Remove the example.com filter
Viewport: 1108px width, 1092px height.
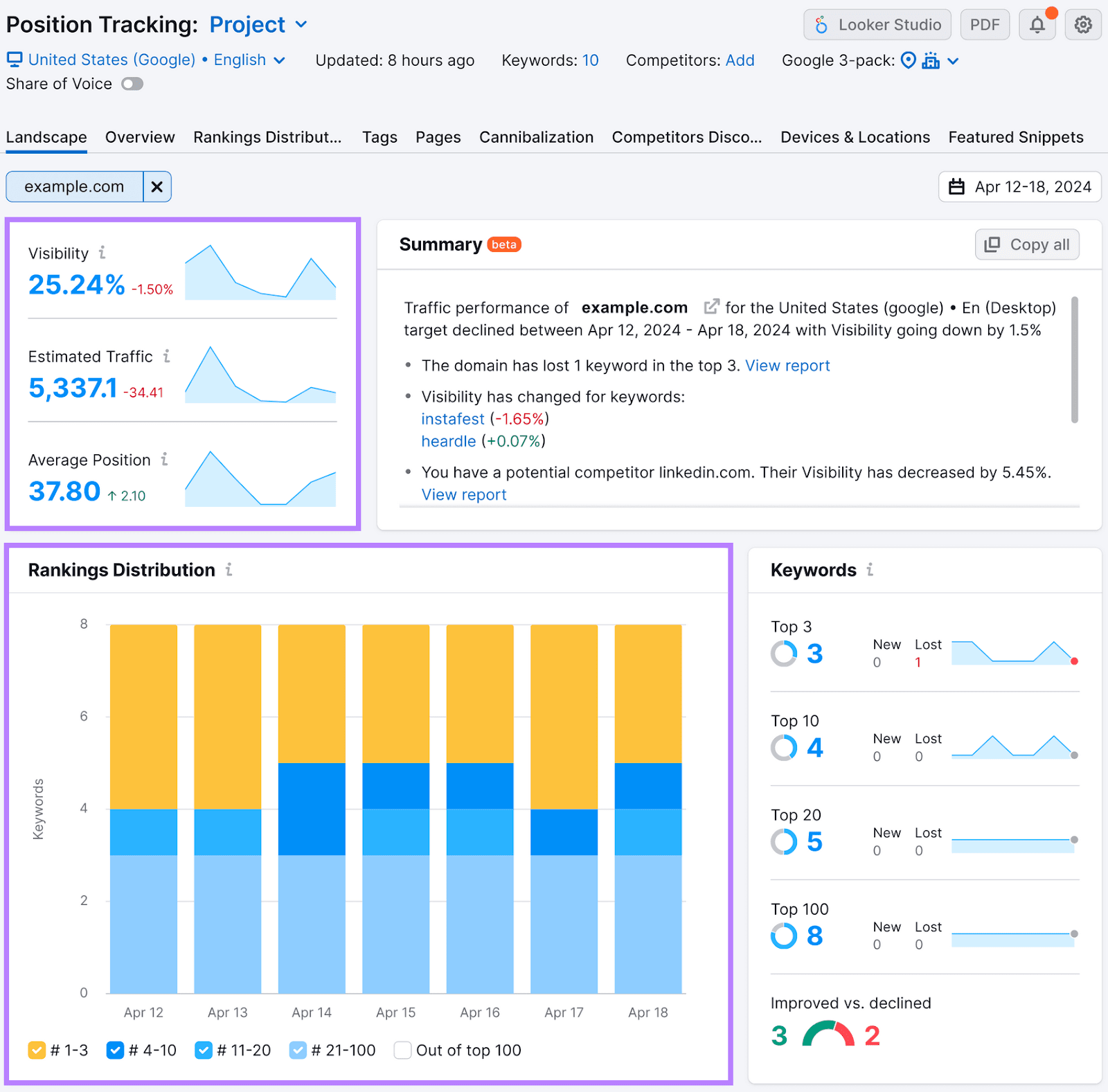(x=157, y=186)
